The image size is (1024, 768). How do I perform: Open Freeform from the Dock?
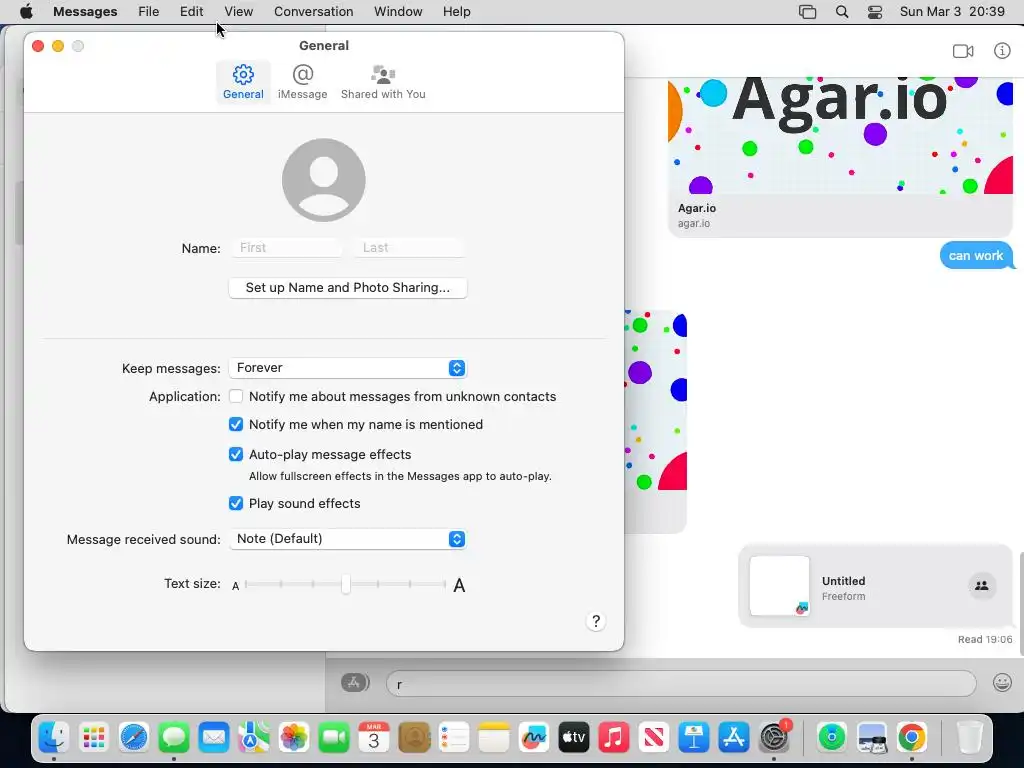click(x=534, y=738)
